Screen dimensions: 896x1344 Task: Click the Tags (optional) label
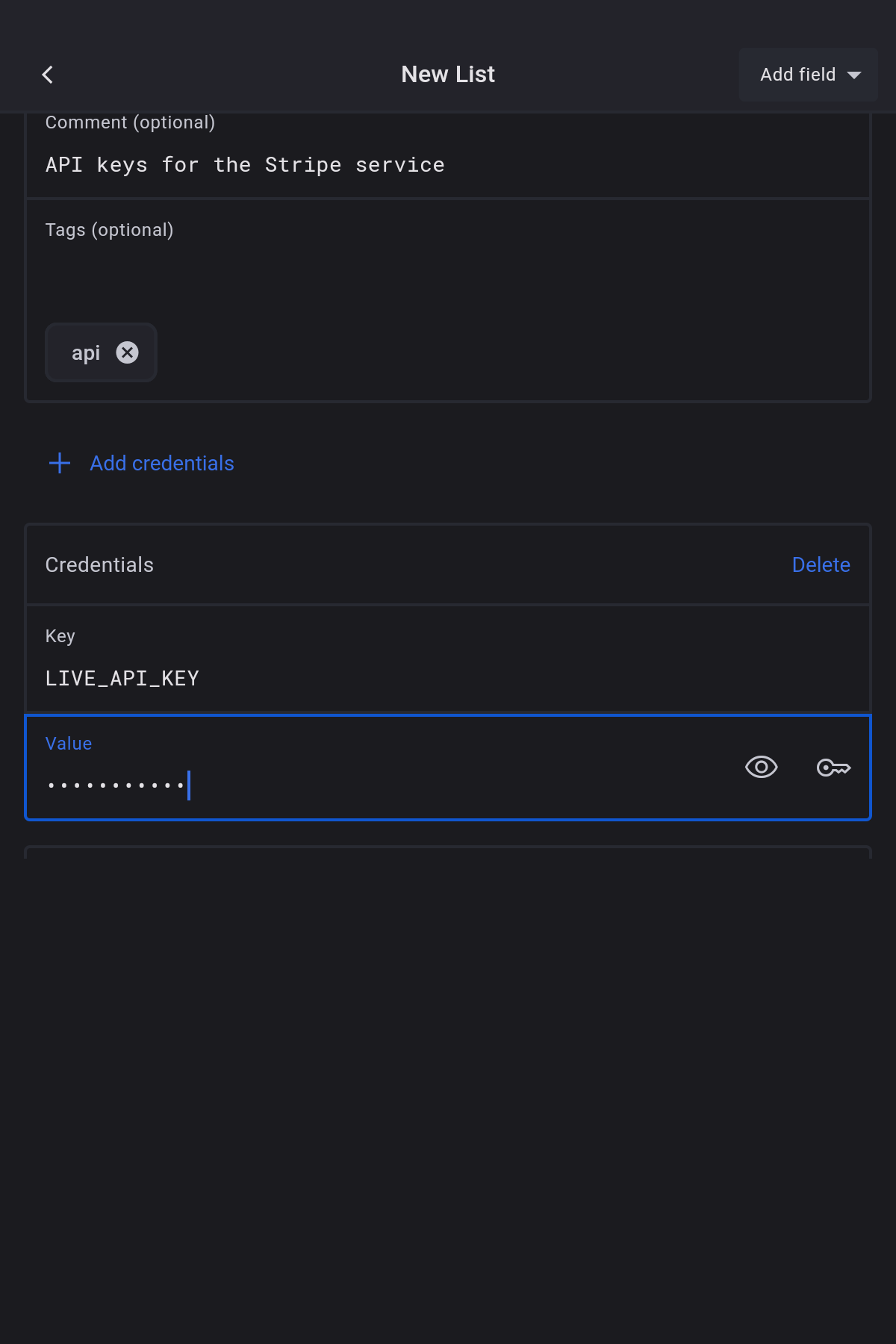tap(109, 230)
